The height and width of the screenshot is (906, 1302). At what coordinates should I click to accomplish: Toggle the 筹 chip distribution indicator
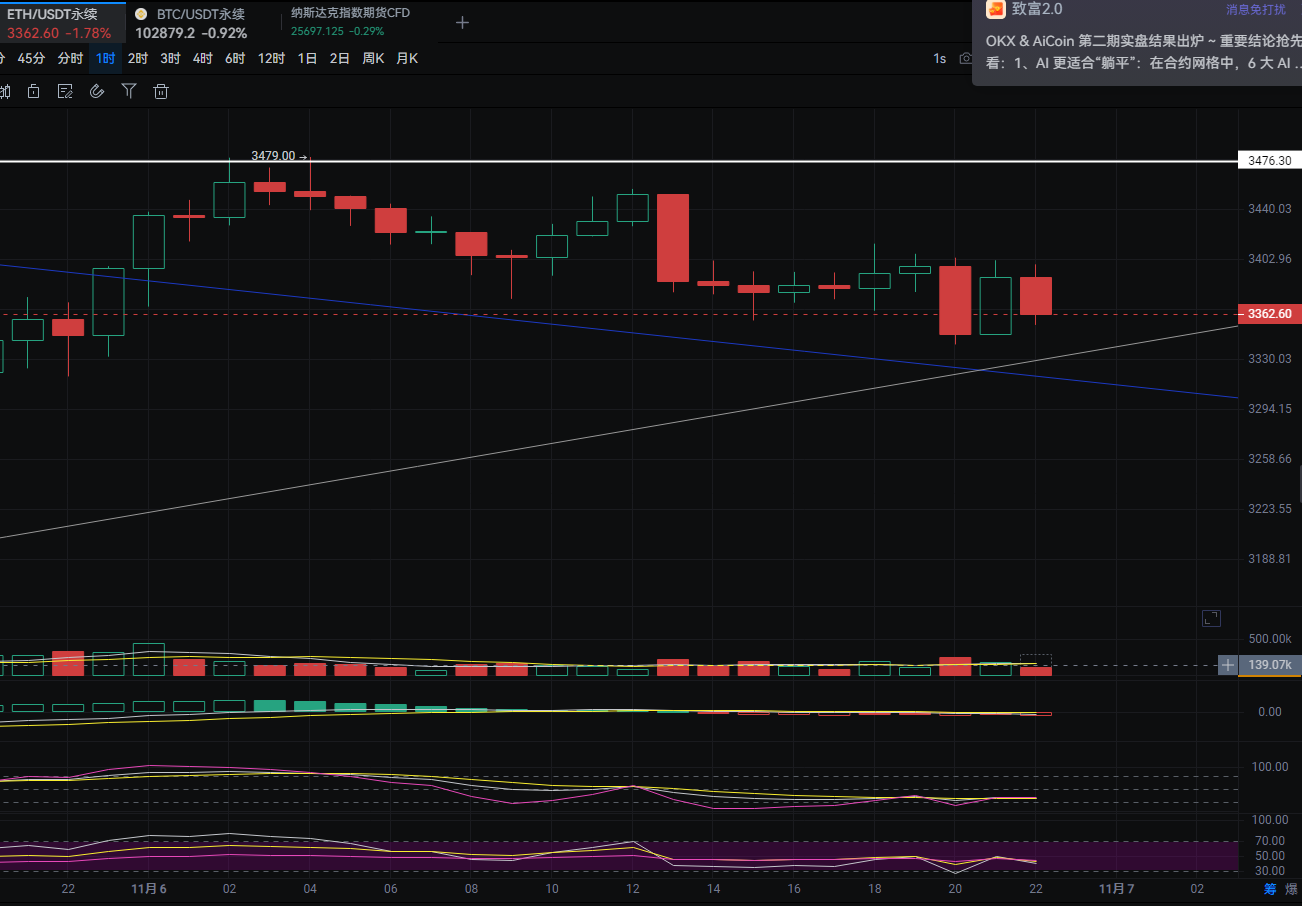pos(1270,888)
